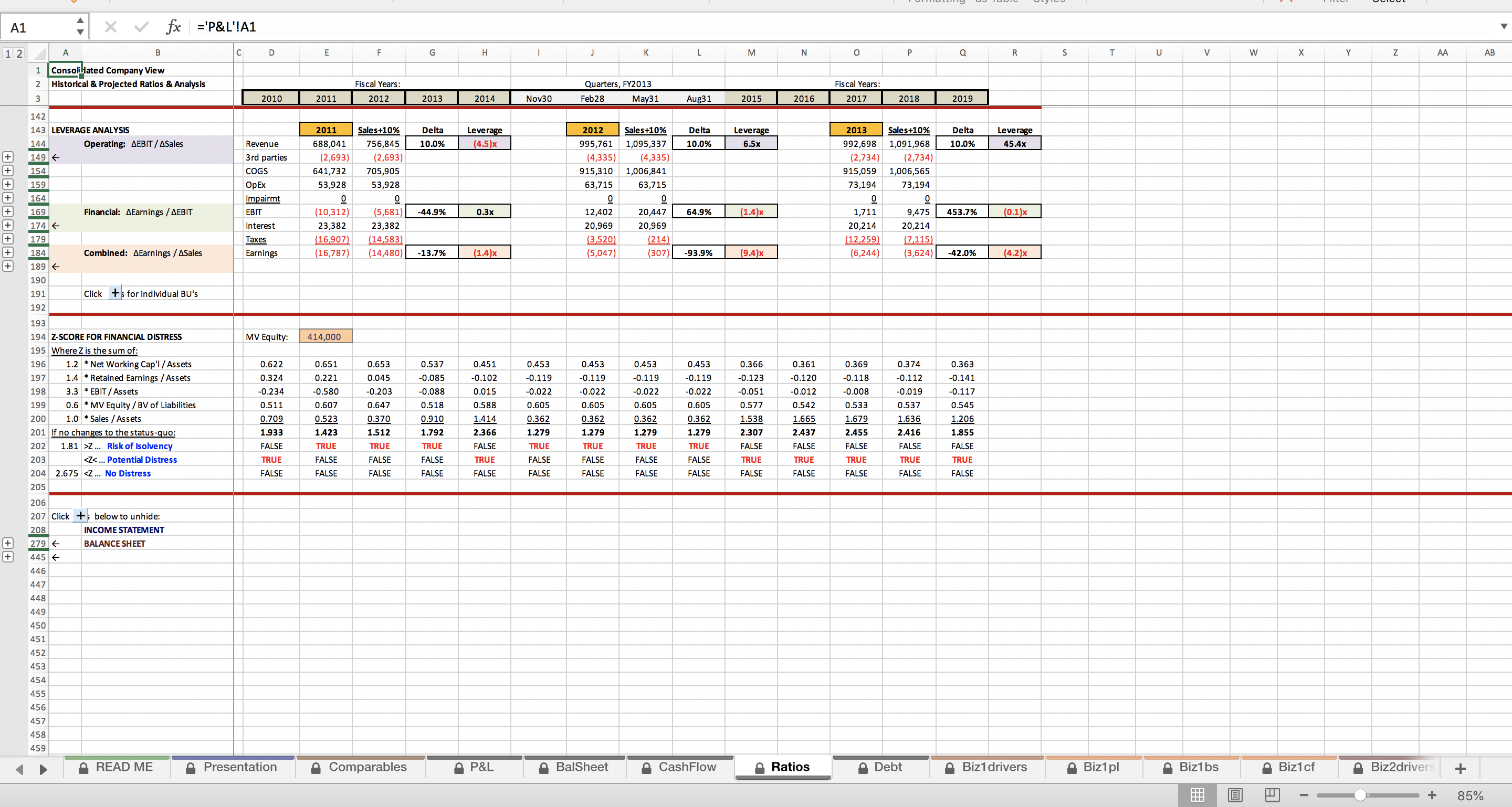Click the 'LEVERAGE ANALYSIS' heading cell
The width and height of the screenshot is (1512, 807).
point(90,130)
